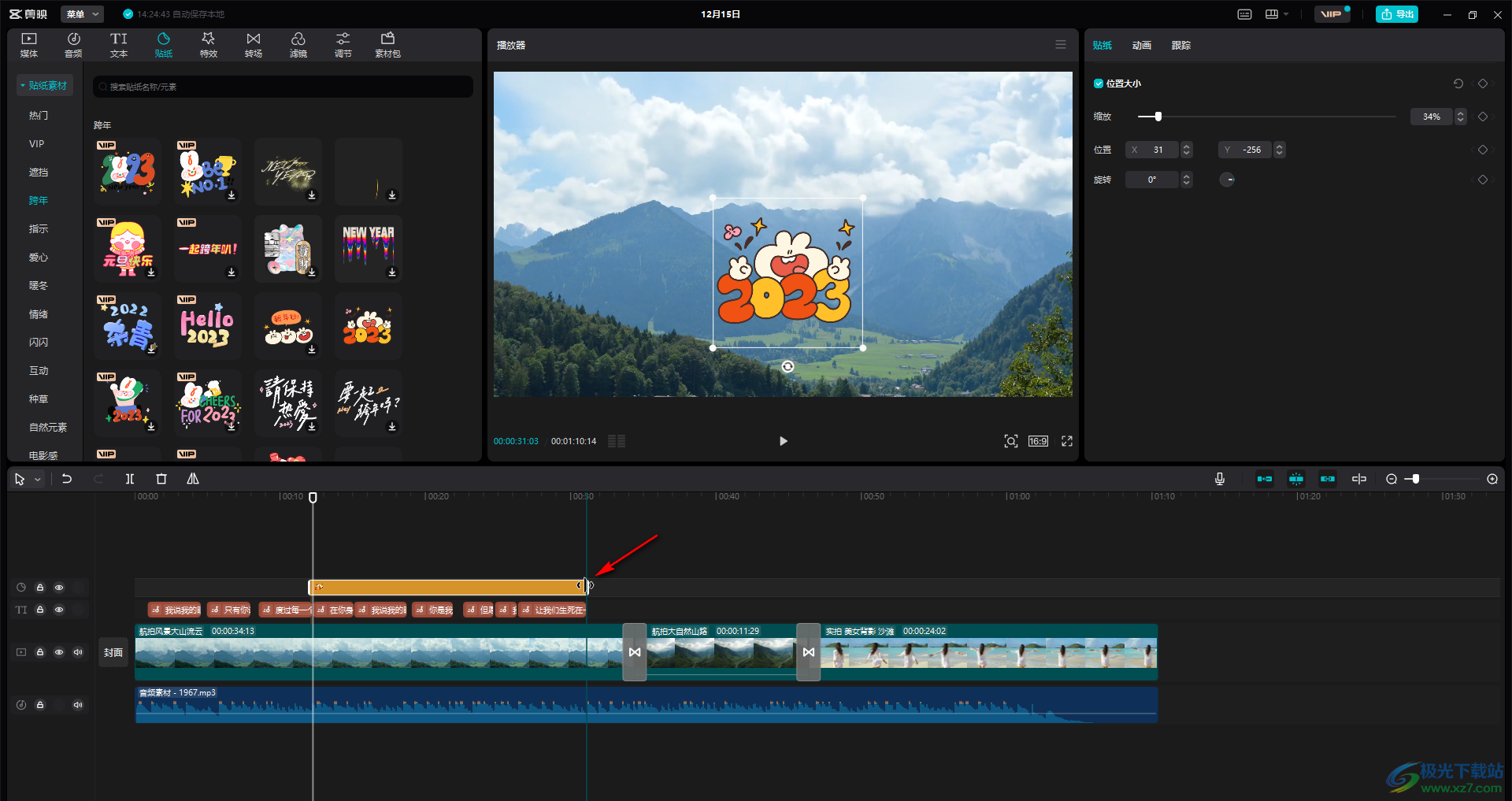Switch to the 跟踪 tracking tab
Image resolution: width=1512 pixels, height=801 pixels.
pyautogui.click(x=1180, y=45)
